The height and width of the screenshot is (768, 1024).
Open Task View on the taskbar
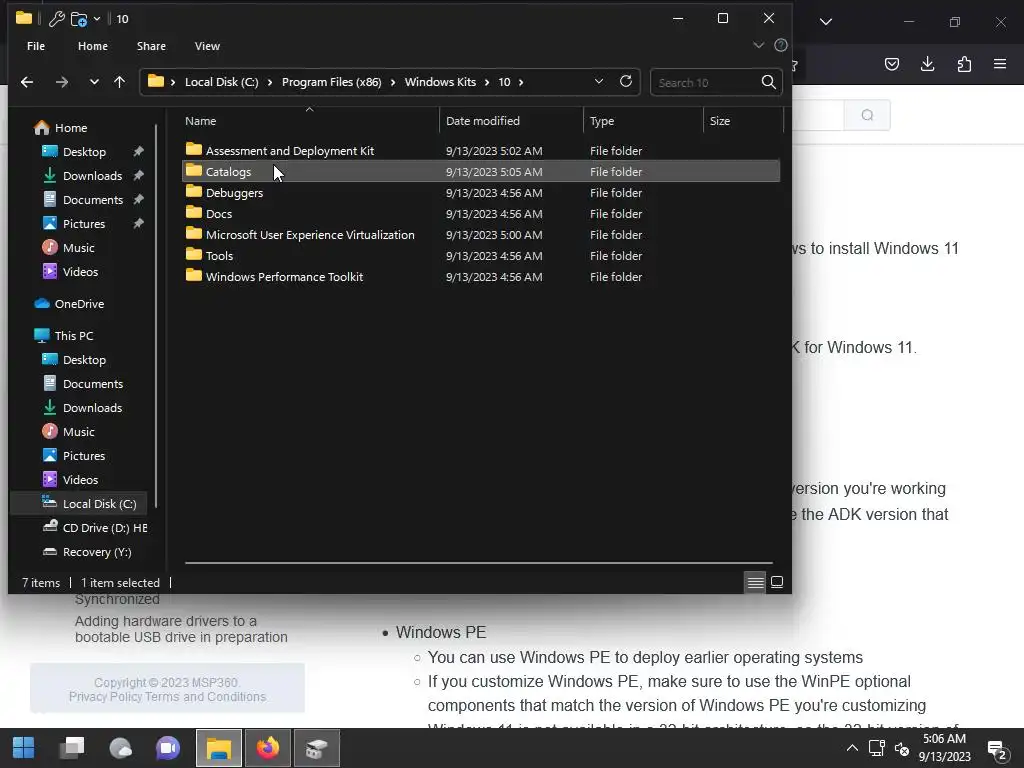[72, 748]
